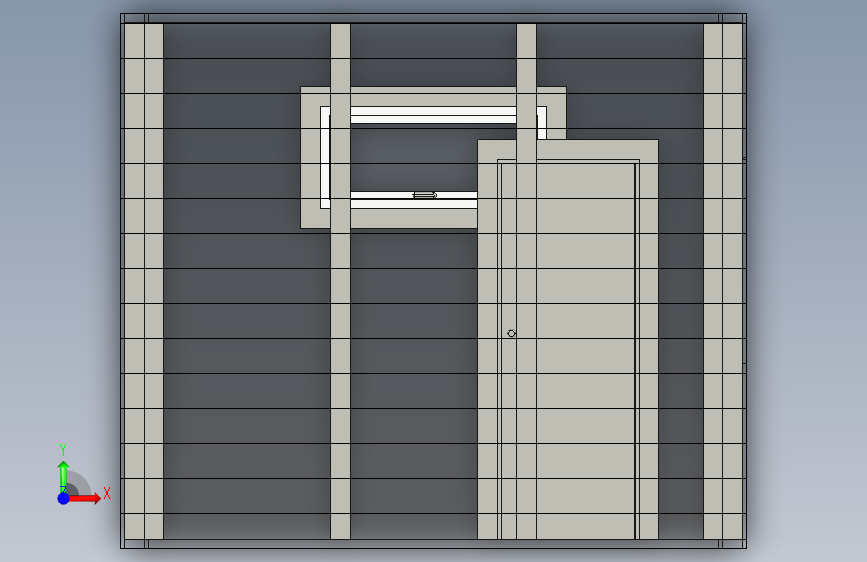Viewport: 867px width, 562px height.
Task: Select the window handle on lower window sash
Action: point(425,195)
